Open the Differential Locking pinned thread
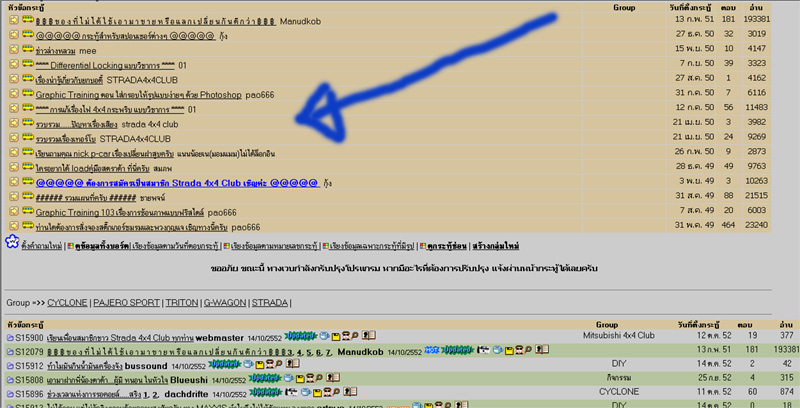Image resolution: width=800 pixels, height=408 pixels. tap(105, 65)
